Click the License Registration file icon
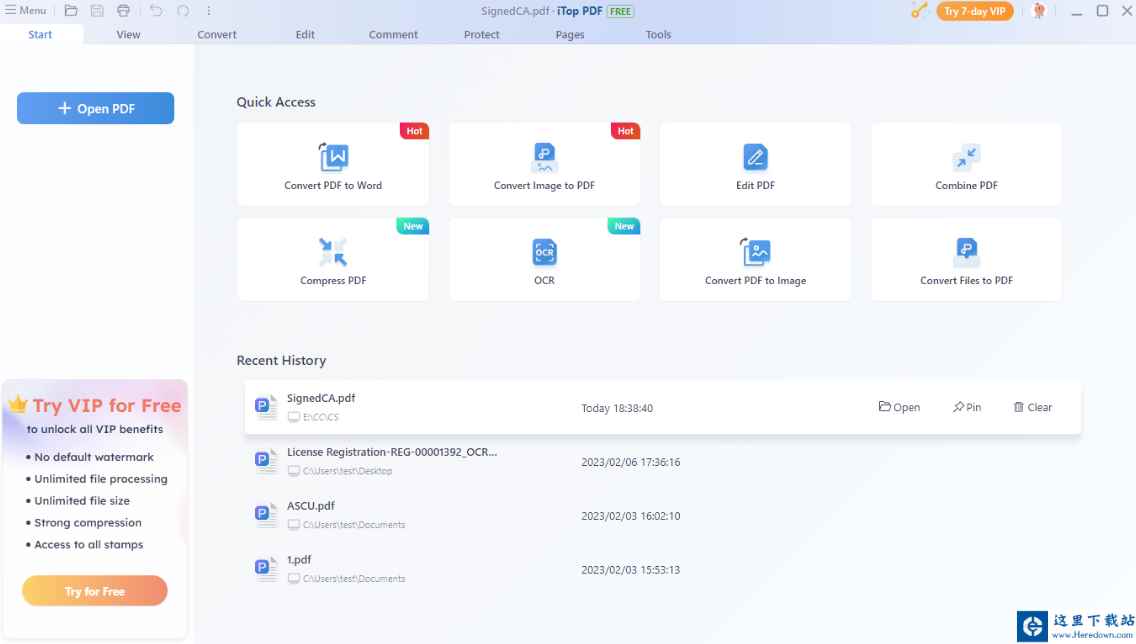The image size is (1136, 644). pyautogui.click(x=266, y=461)
